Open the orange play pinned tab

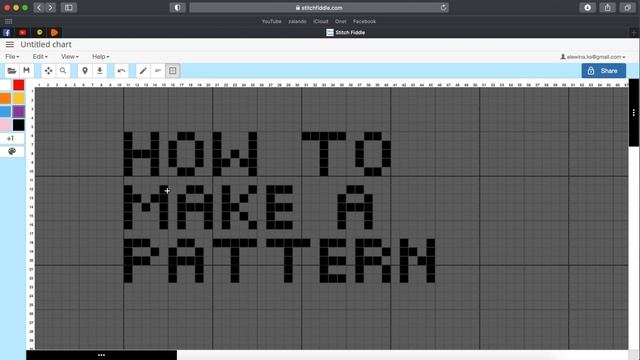pyautogui.click(x=54, y=33)
